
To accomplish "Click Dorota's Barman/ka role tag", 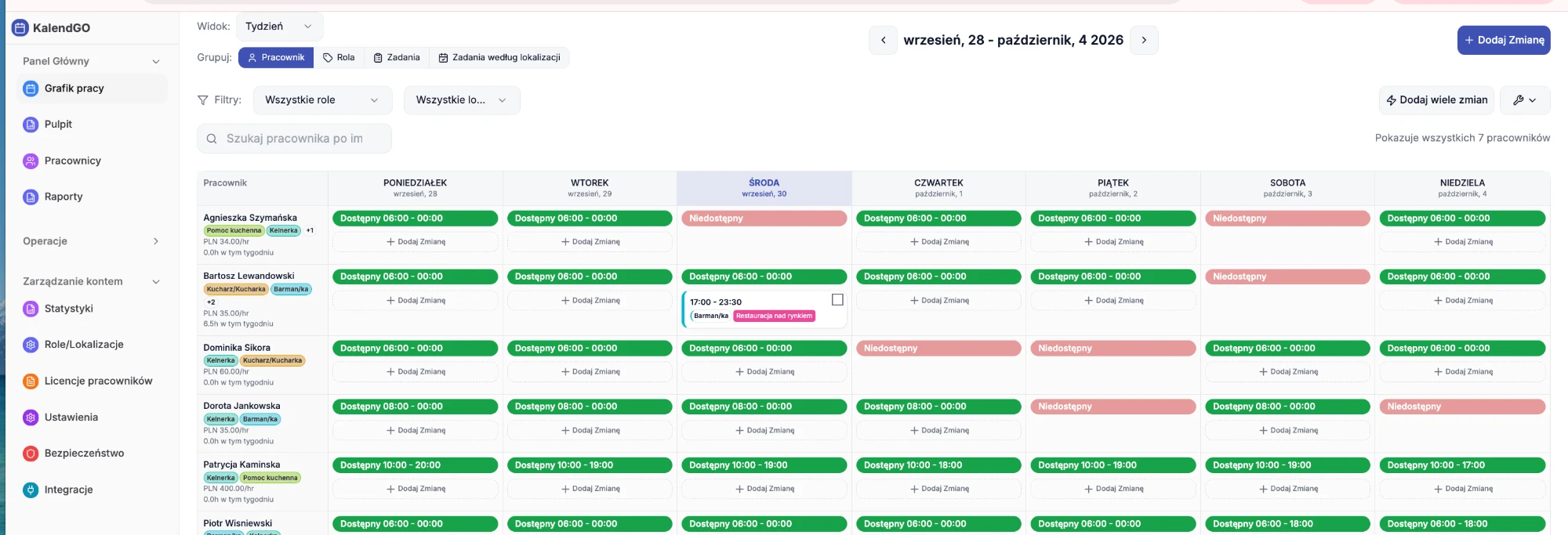I will 260,420.
